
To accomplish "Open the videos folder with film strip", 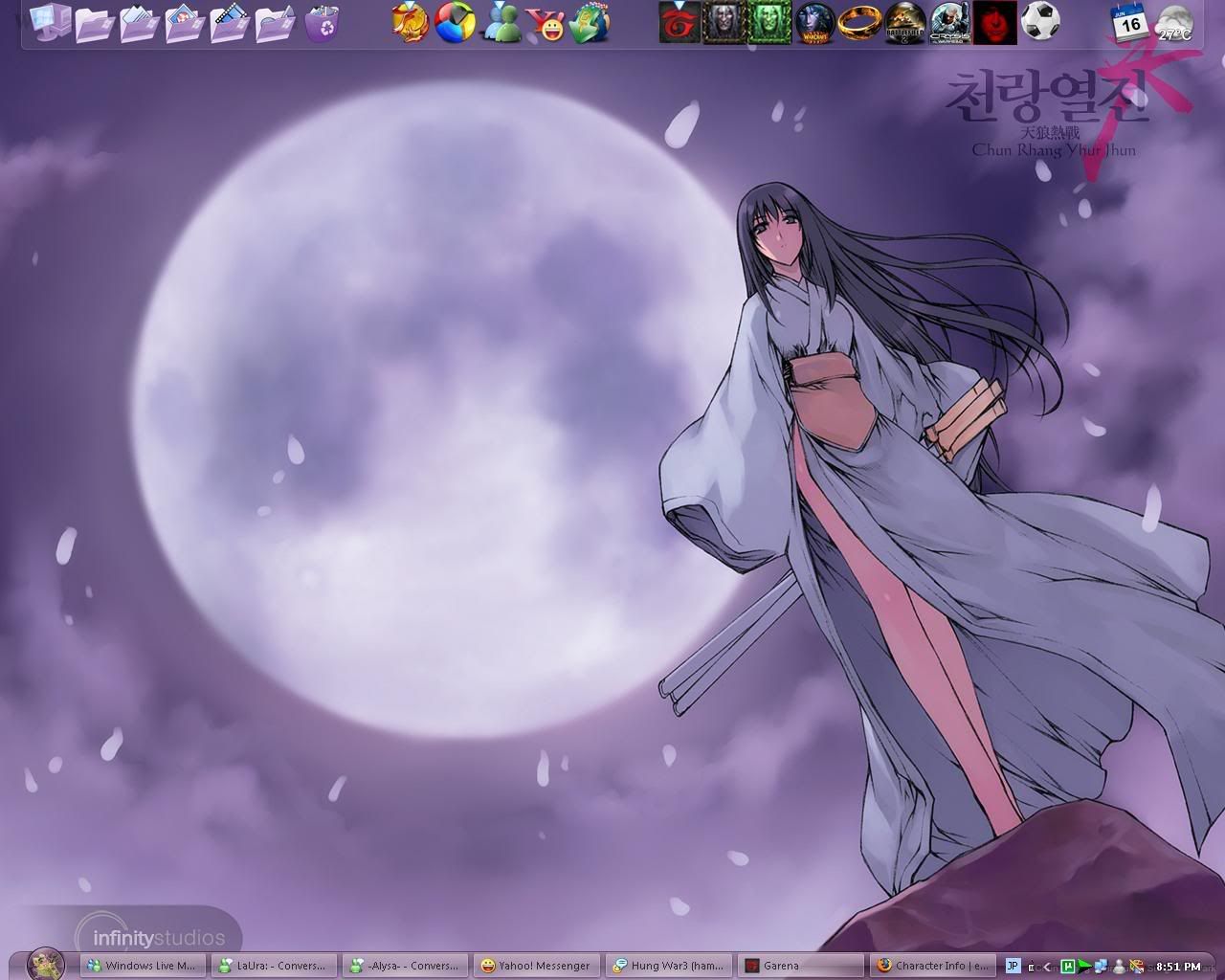I will click(231, 23).
